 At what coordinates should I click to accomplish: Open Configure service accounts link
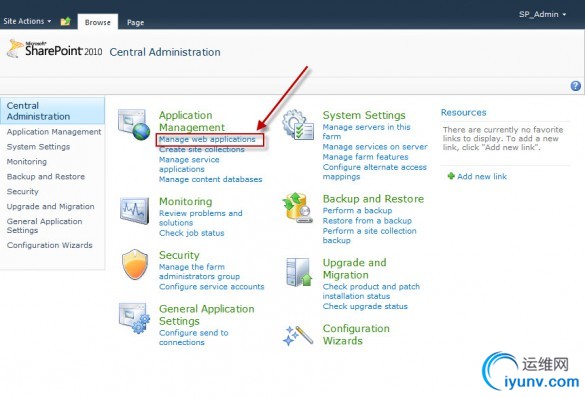(212, 286)
